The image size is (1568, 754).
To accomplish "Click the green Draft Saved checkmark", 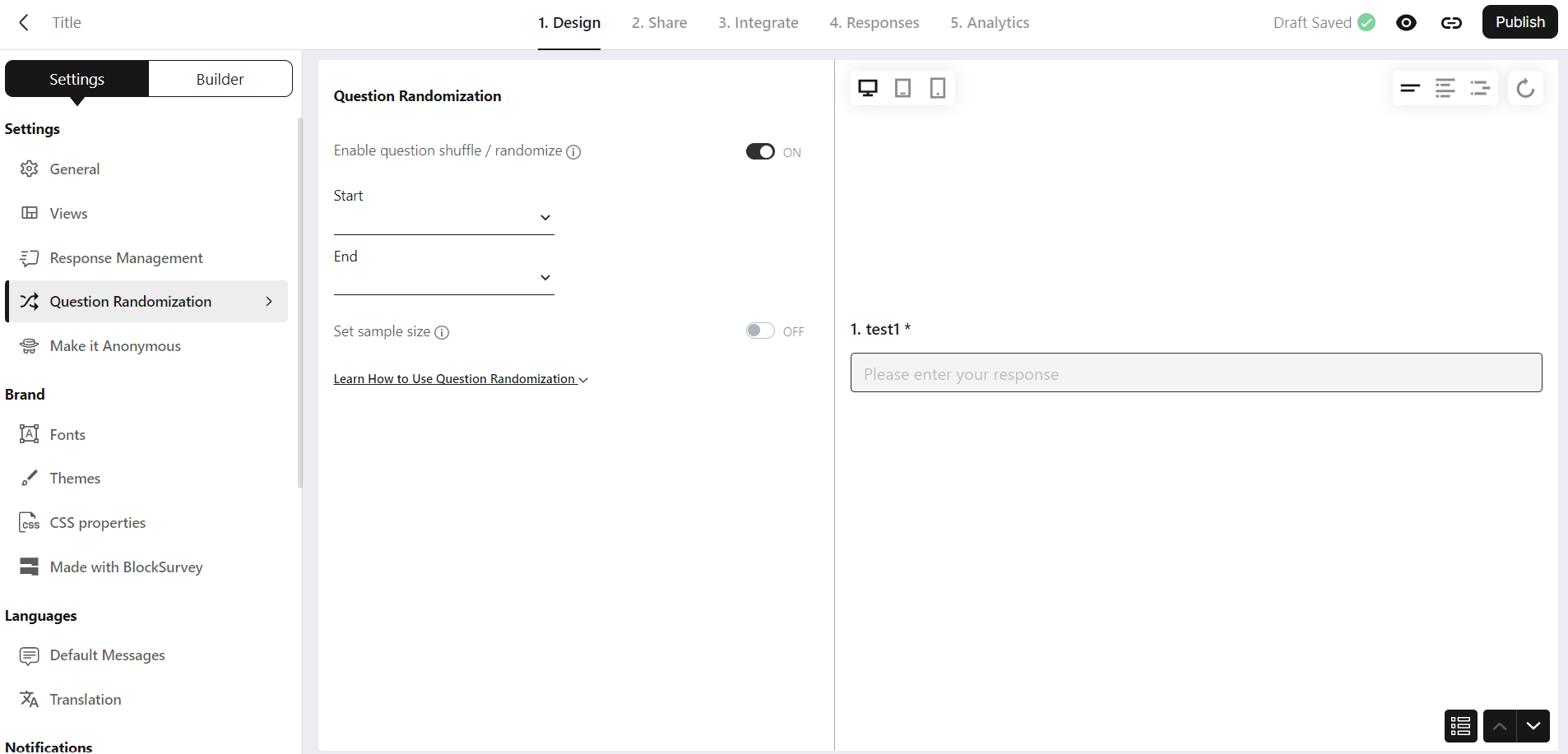I will point(1366,22).
